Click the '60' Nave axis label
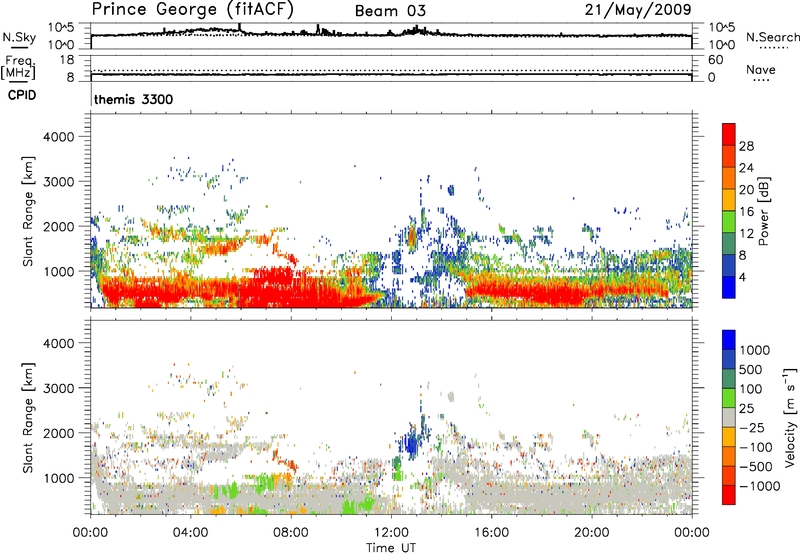Image resolution: width=800 pixels, height=554 pixels. [715, 60]
